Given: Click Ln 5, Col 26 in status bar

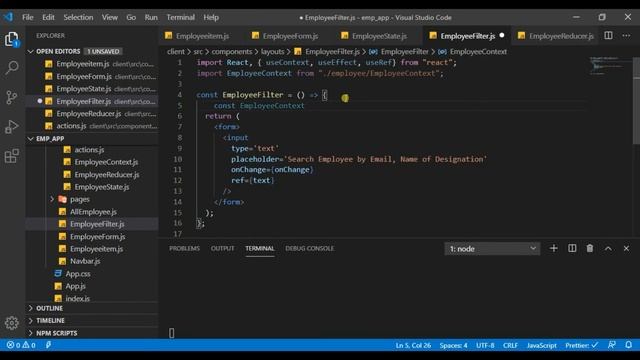Looking at the screenshot, I should tap(413, 345).
